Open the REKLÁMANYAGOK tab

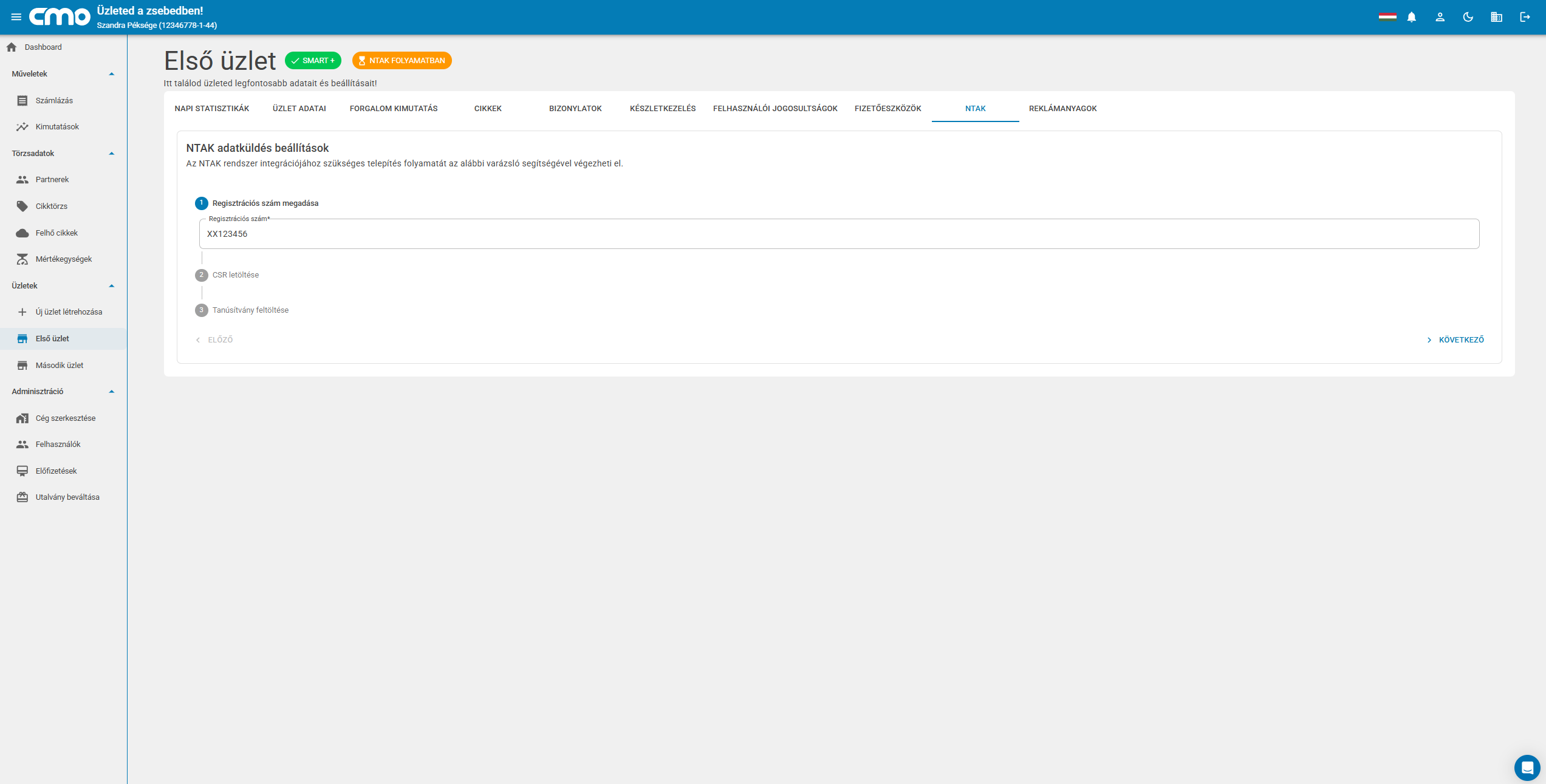1063,109
